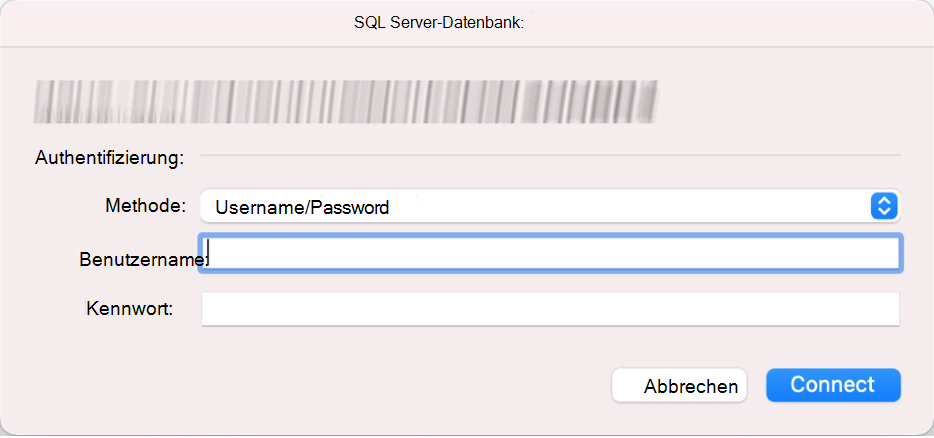
Task: Click the SQL Server-Datenbank dialog title
Action: click(438, 23)
